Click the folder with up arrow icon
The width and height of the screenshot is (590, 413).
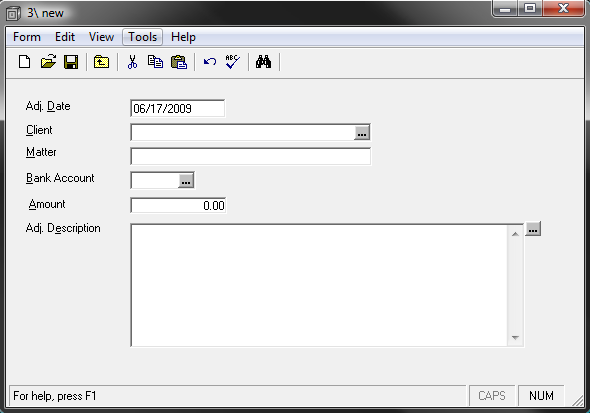coord(101,62)
